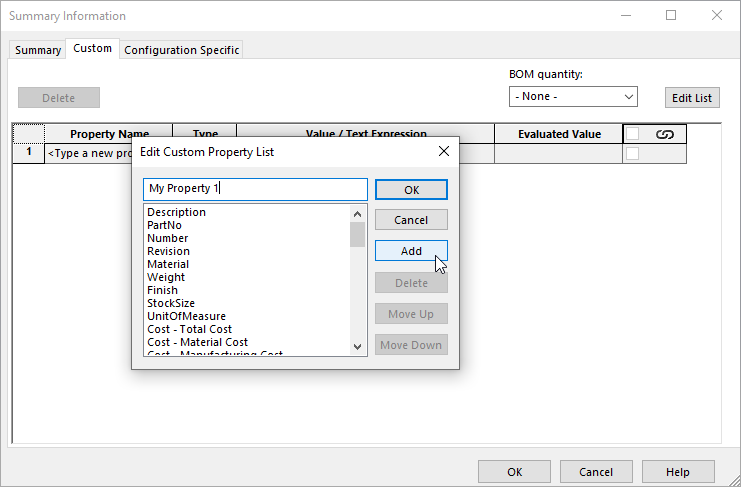The width and height of the screenshot is (741, 487).
Task: Close the Summary Information window
Action: pos(716,15)
